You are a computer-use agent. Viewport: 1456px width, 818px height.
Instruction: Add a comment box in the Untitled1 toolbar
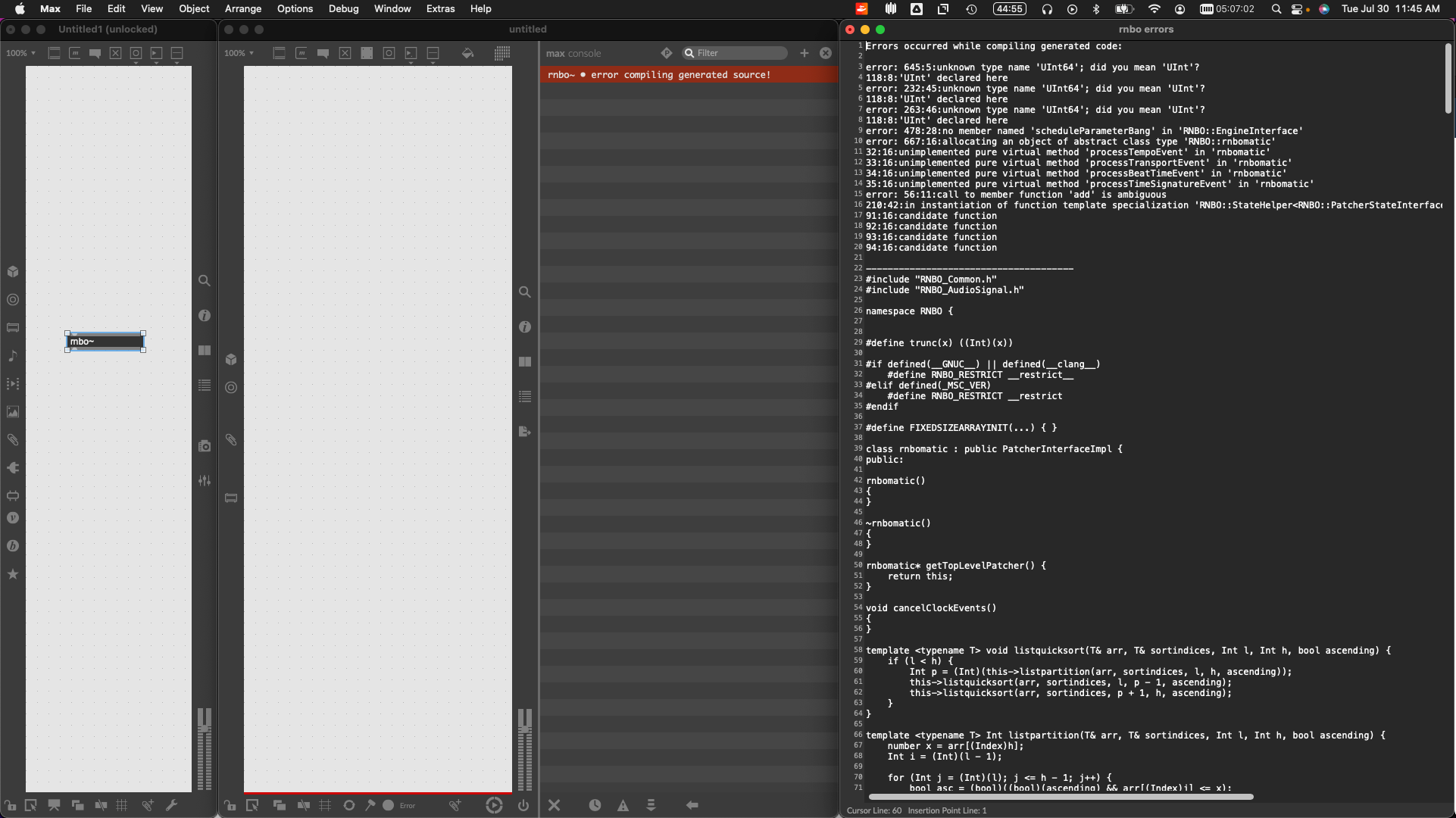click(x=95, y=53)
